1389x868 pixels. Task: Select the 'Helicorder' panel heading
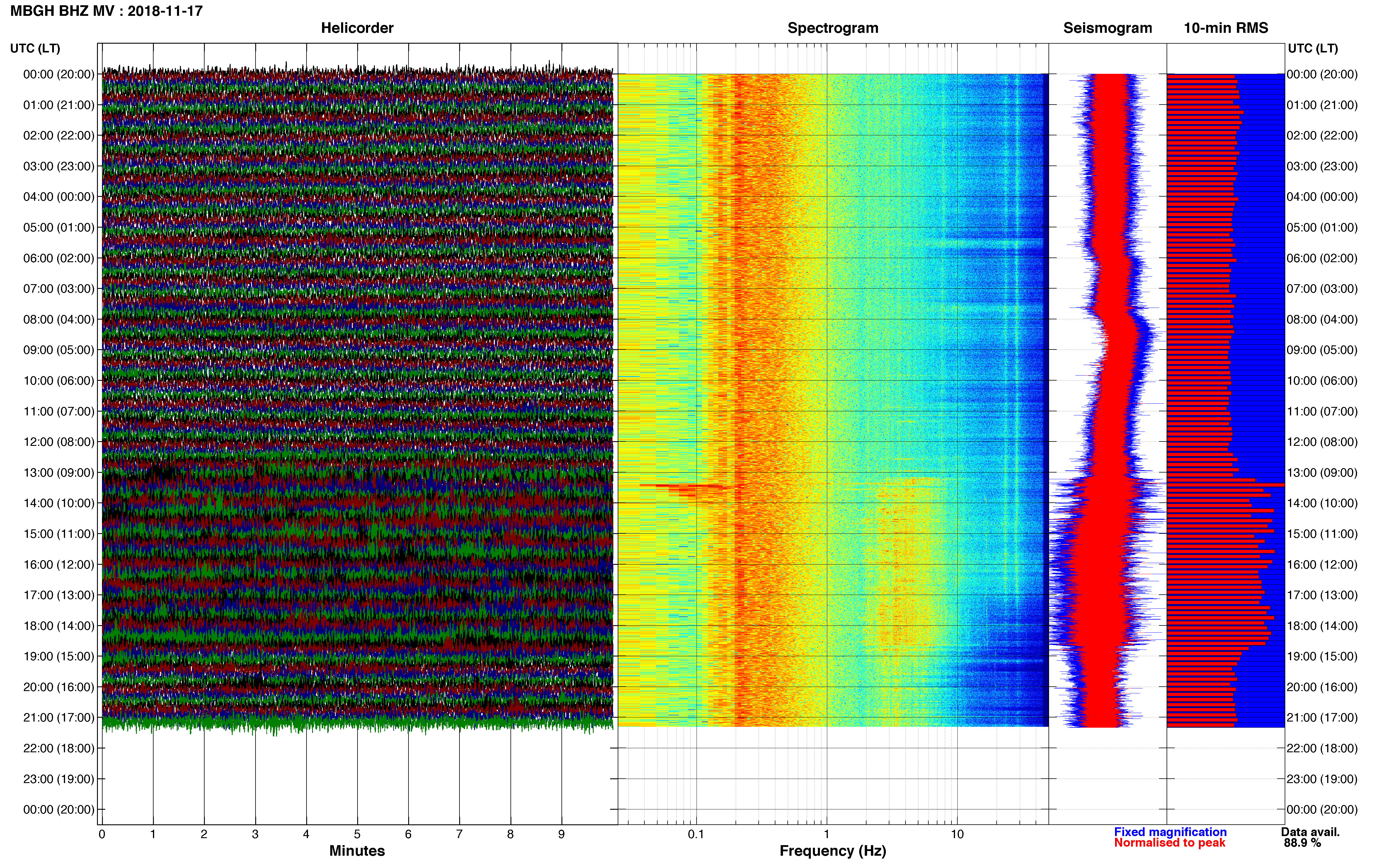coord(357,28)
